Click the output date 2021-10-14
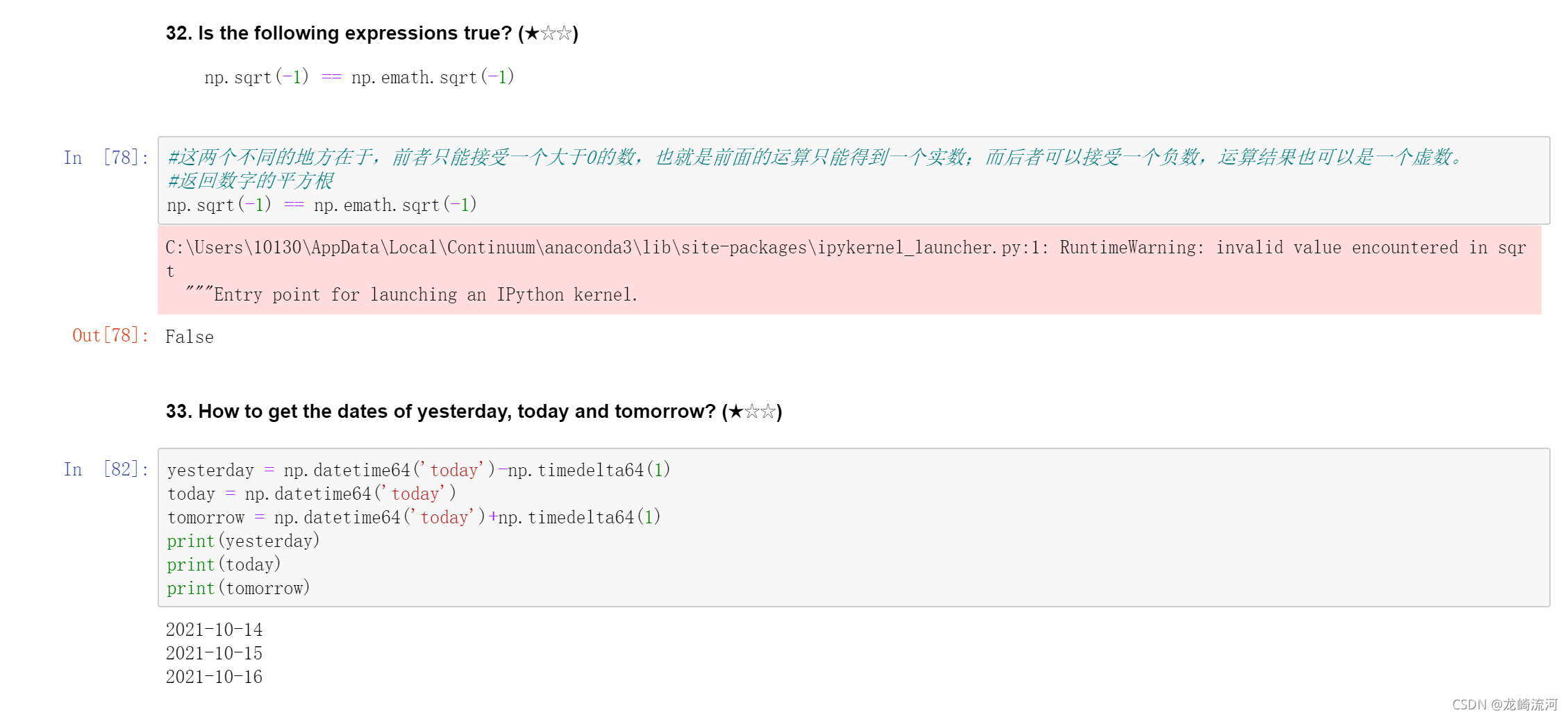Screen dimensions: 1568x717 coord(214,630)
